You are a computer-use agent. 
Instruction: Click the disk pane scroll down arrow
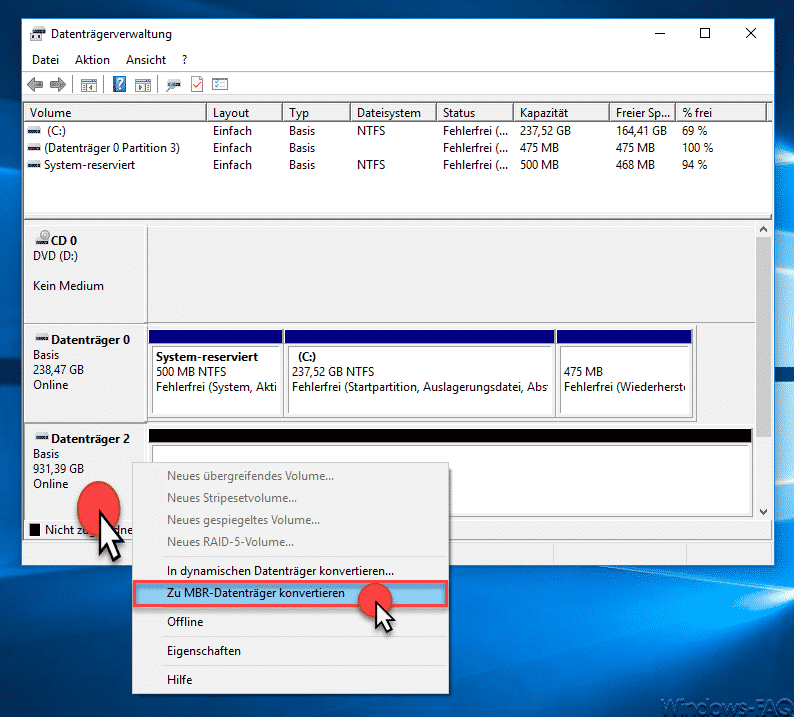click(x=763, y=512)
